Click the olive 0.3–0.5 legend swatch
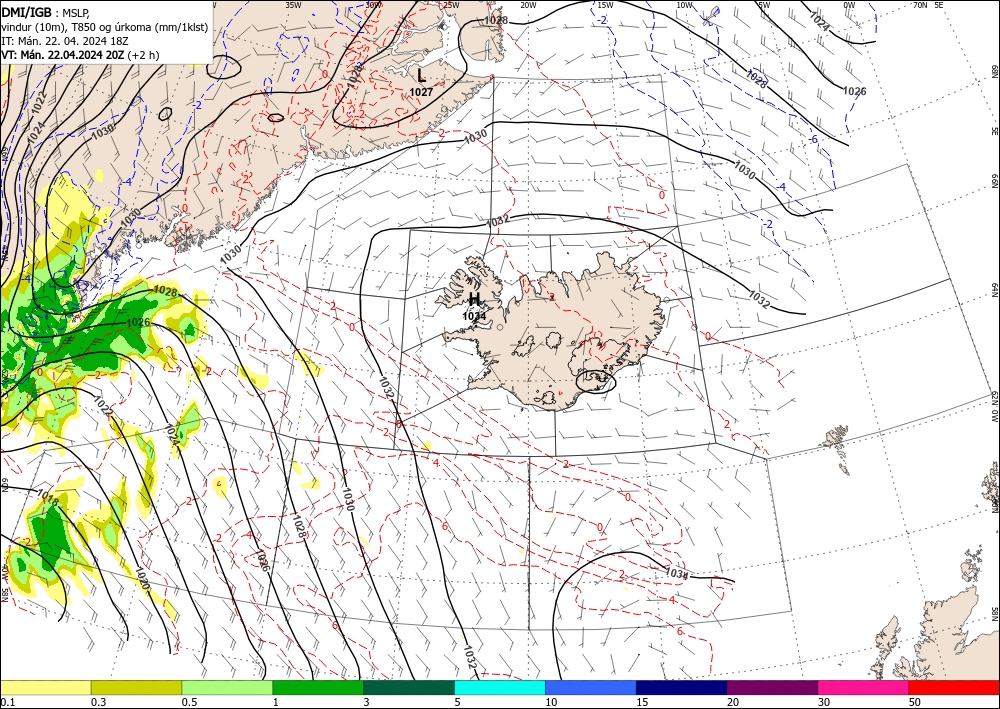1000x709 pixels. 136,687
